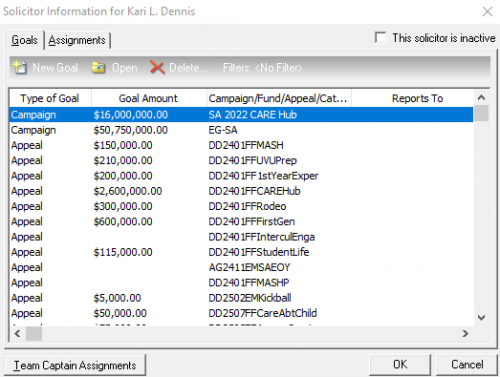Click the $115,000.00 goal amount
The image size is (500, 377).
123,252
